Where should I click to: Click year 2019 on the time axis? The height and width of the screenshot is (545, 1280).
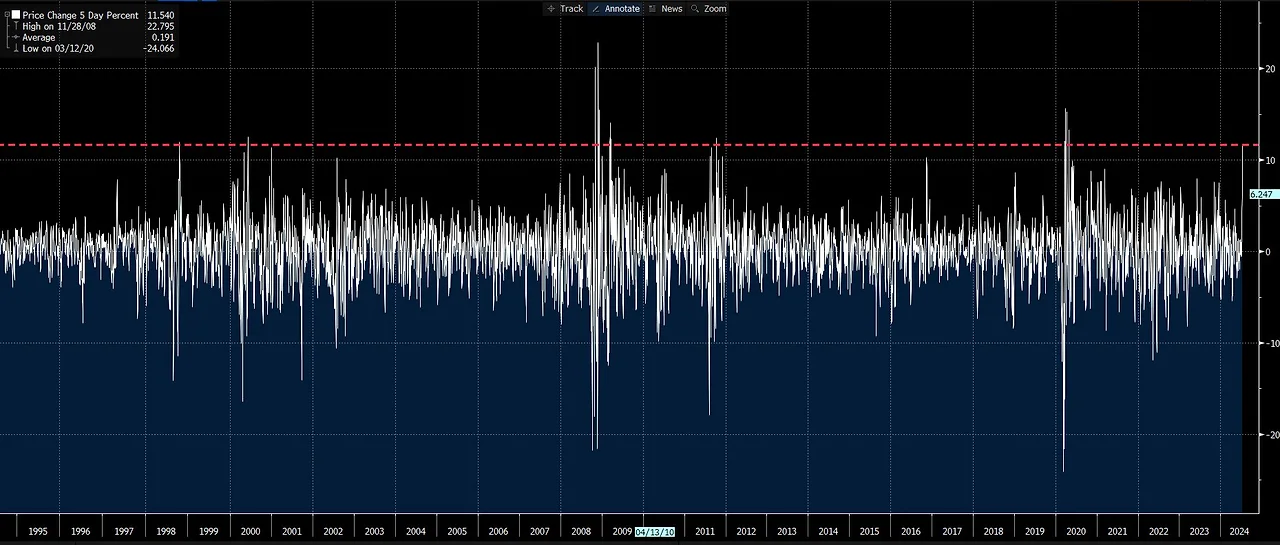point(1035,532)
